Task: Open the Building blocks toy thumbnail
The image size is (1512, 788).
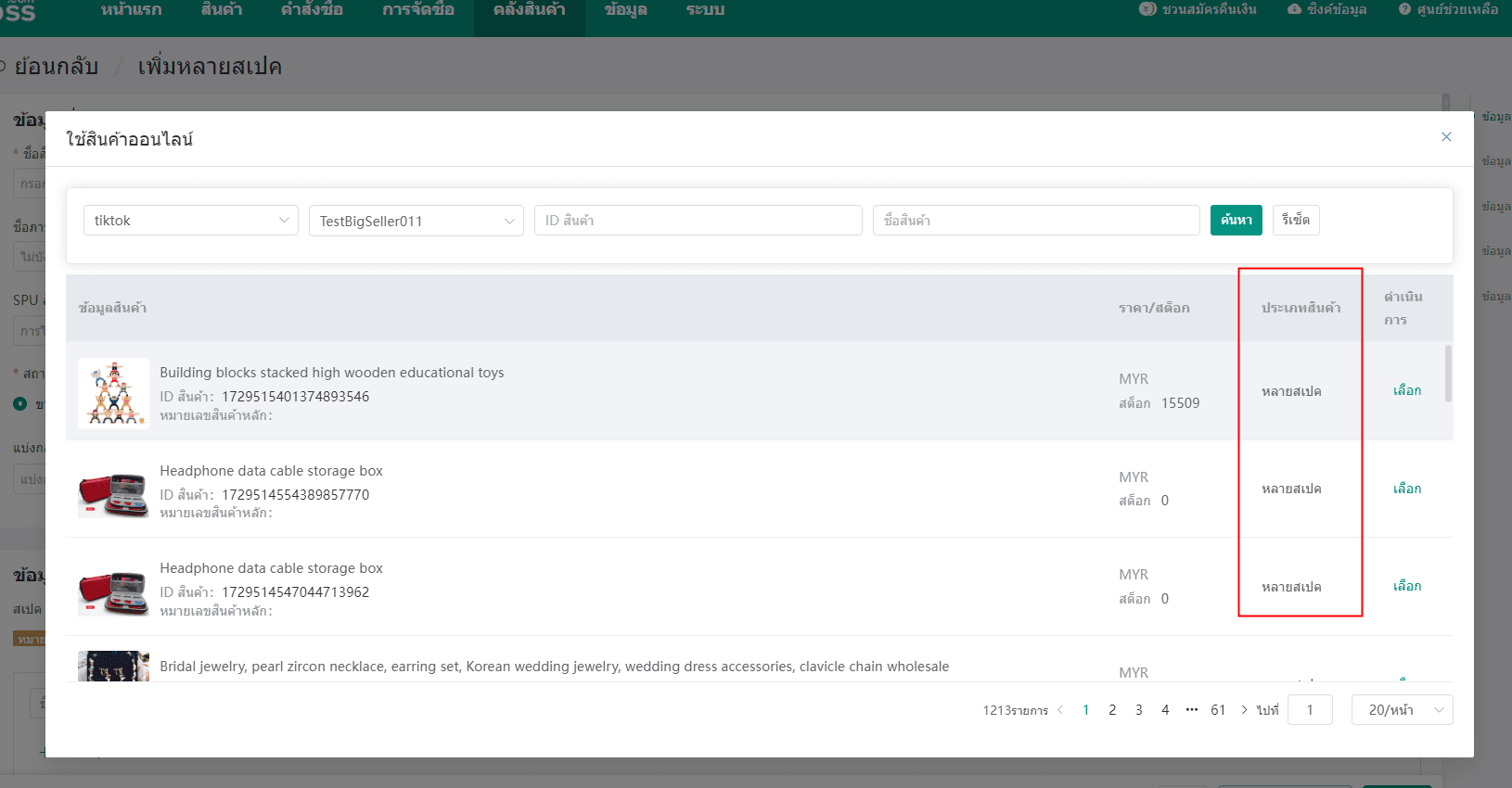Action: click(x=113, y=393)
